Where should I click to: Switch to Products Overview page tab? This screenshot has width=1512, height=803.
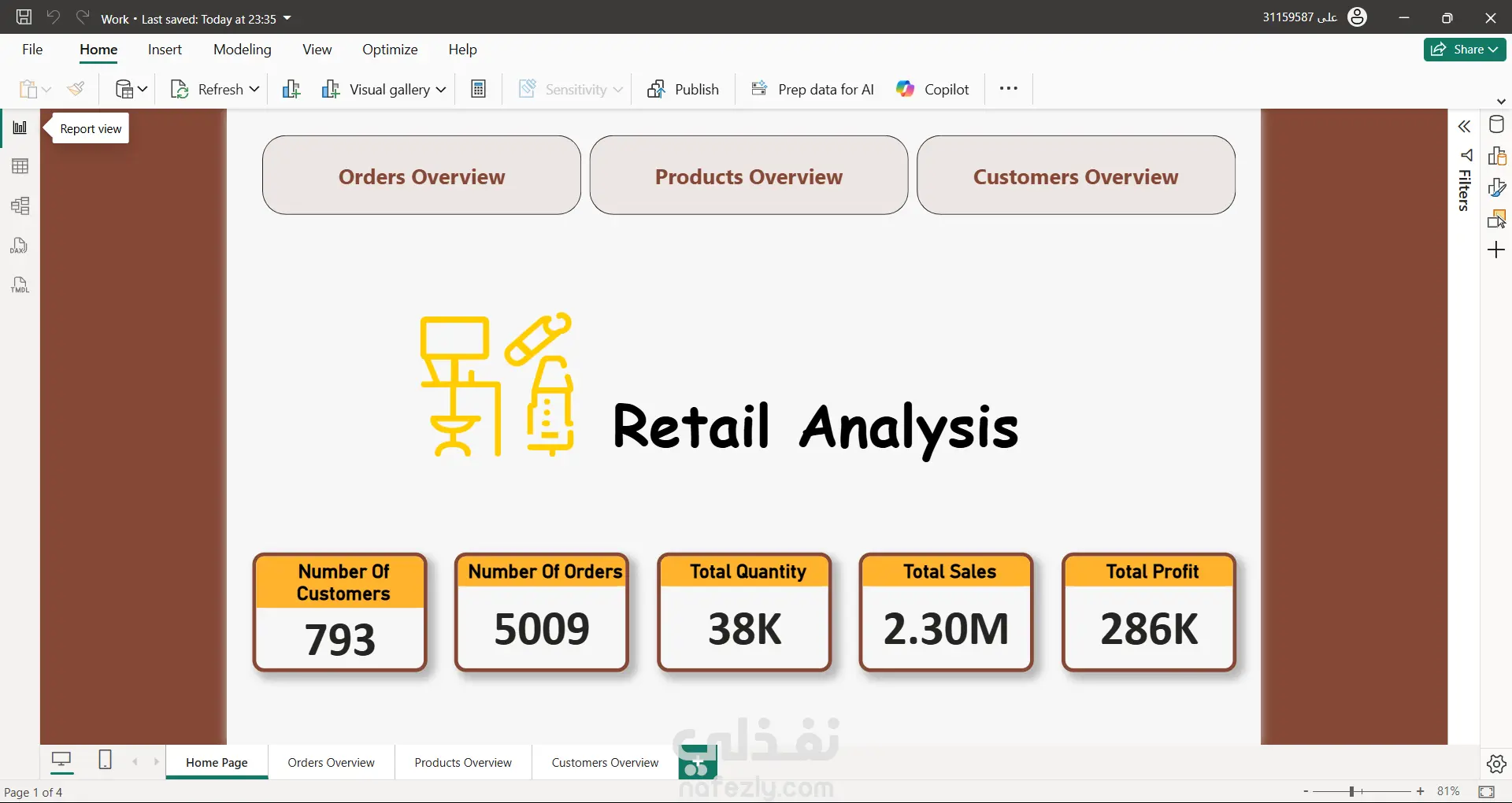(463, 762)
